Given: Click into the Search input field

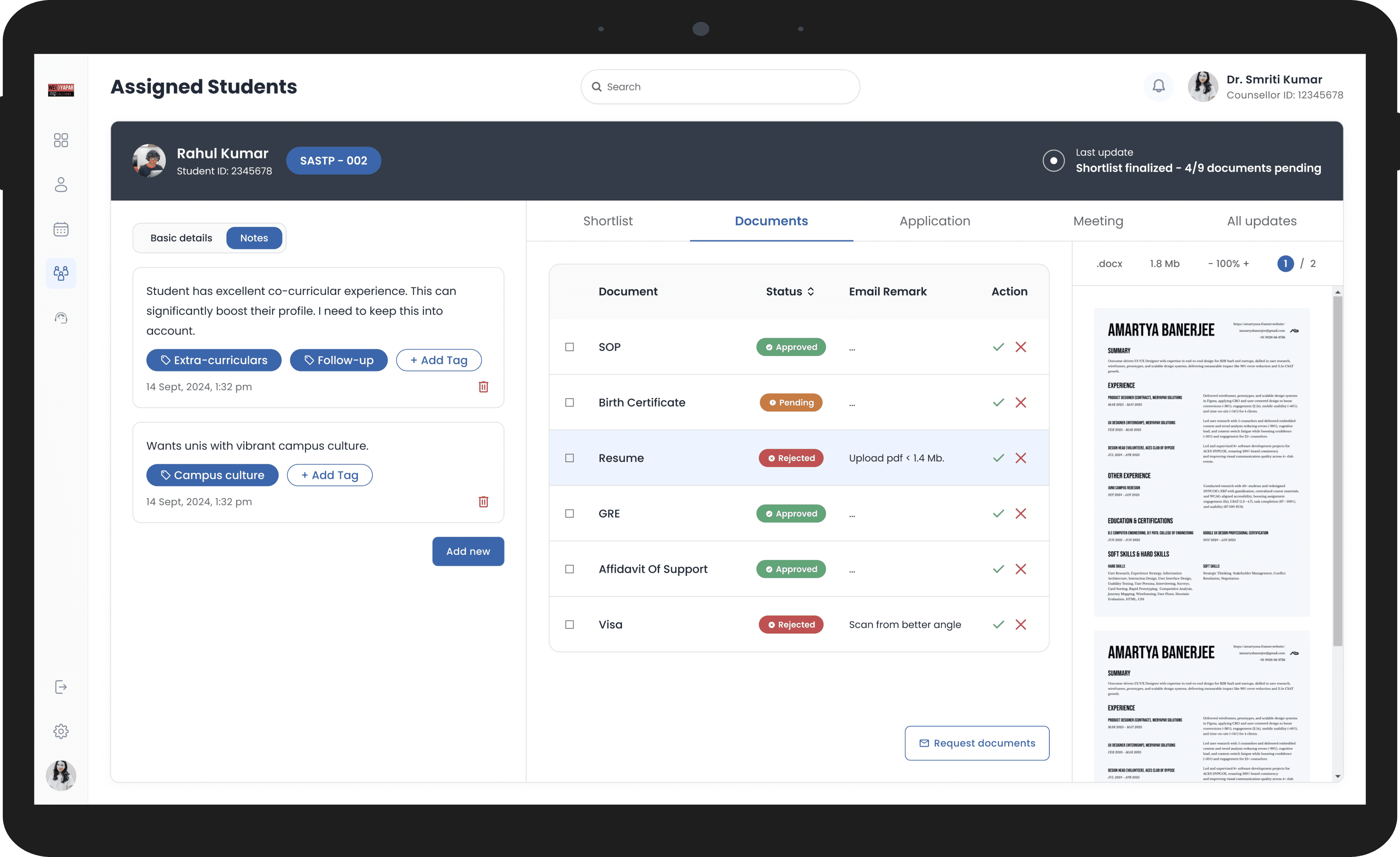Looking at the screenshot, I should click(x=720, y=87).
